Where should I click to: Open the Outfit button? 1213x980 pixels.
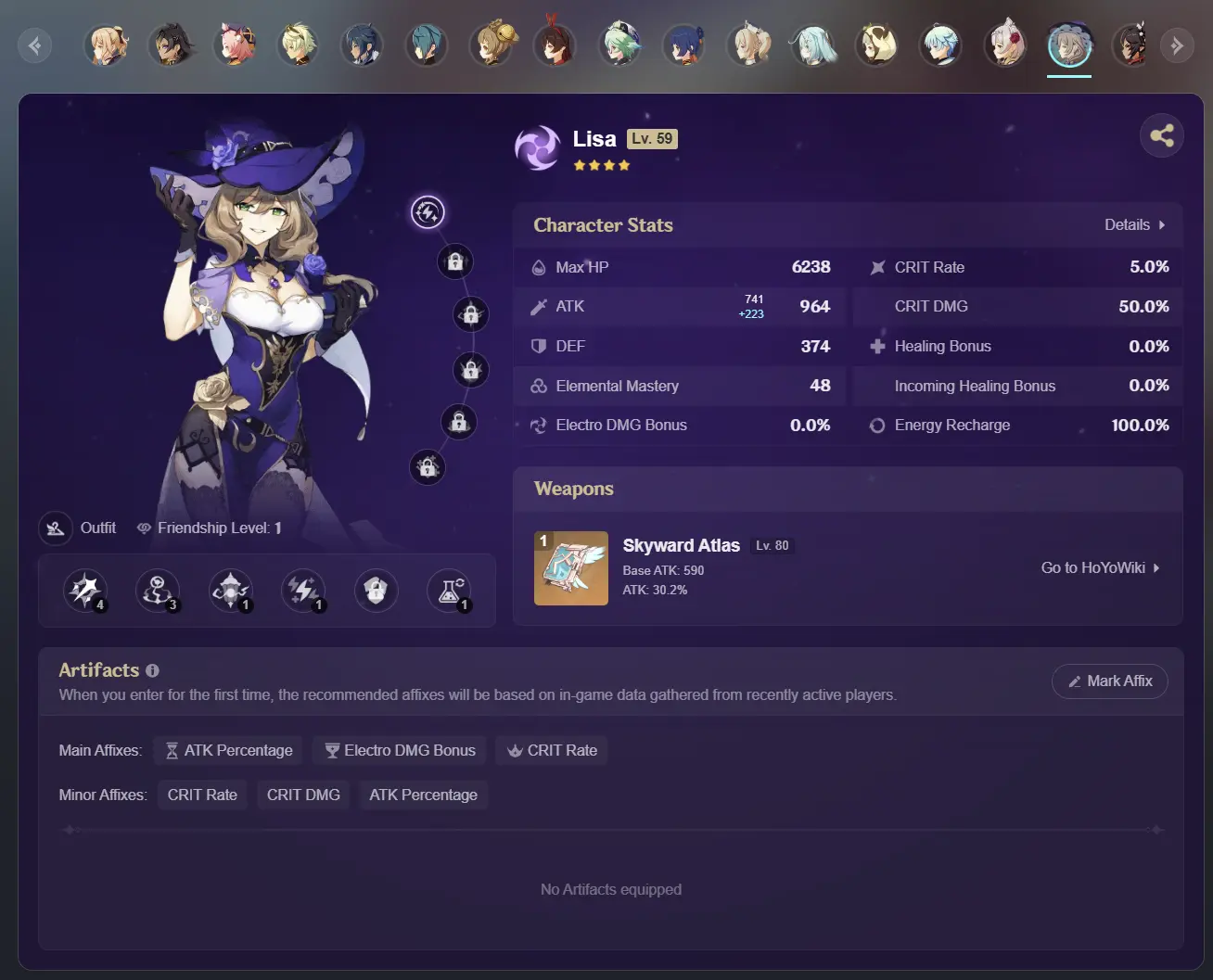pos(78,528)
